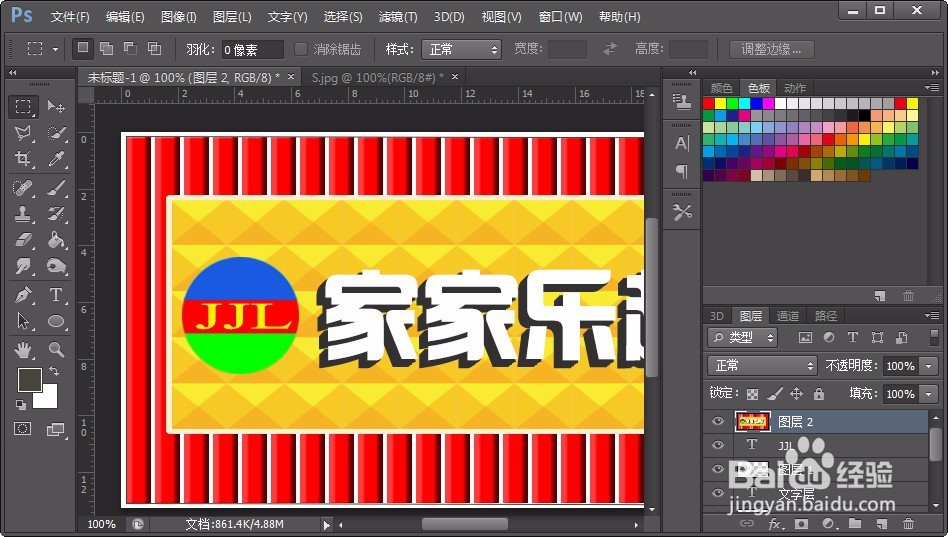Select the Rectangular Marquee tool

coord(23,107)
